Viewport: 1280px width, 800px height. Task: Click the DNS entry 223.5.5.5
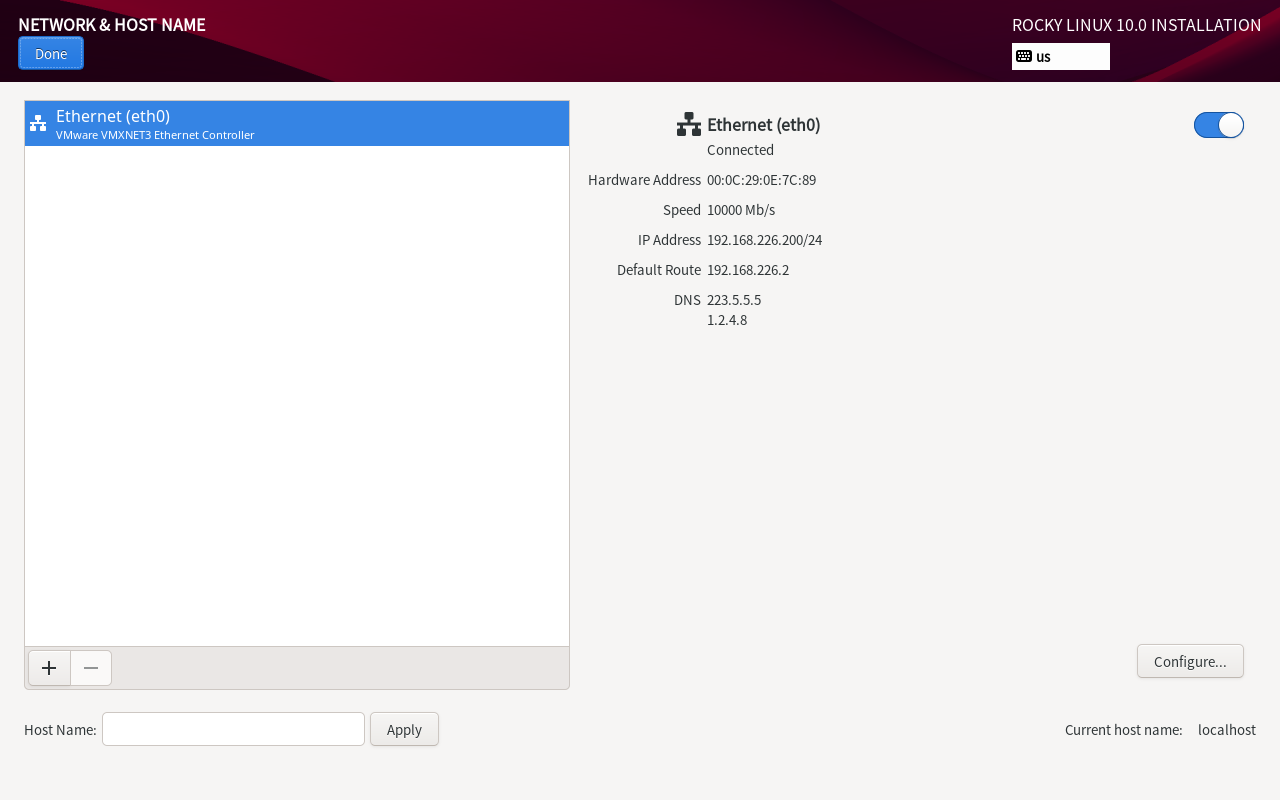pyautogui.click(x=734, y=300)
